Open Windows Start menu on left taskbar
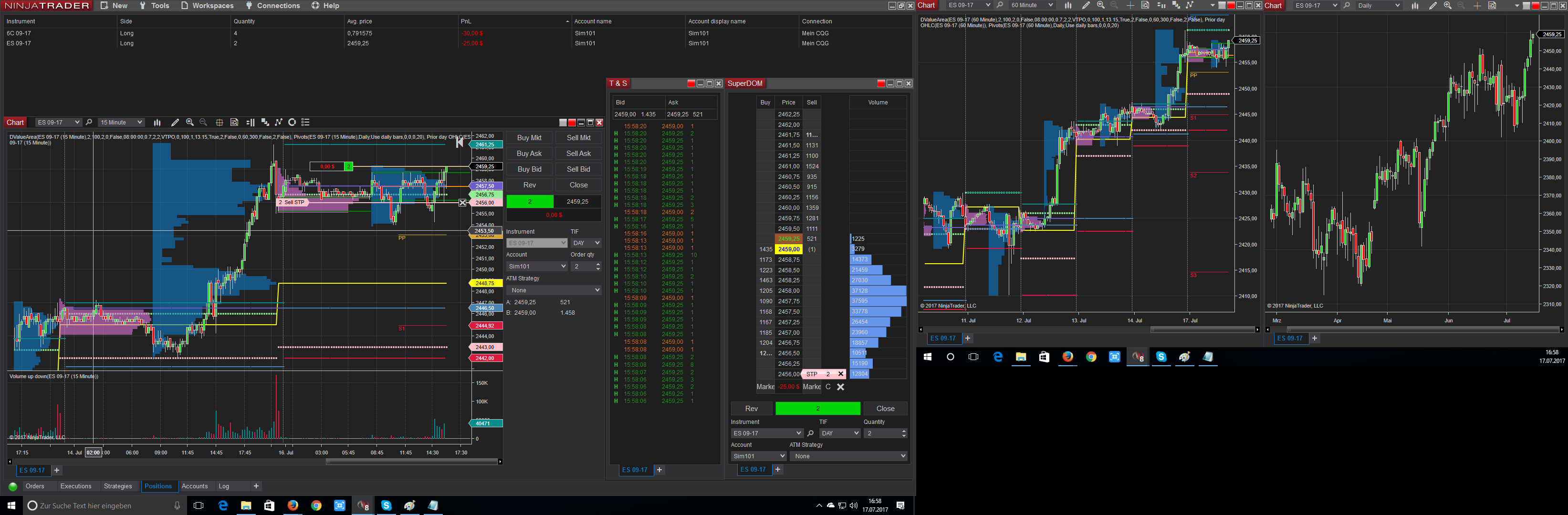 point(11,505)
